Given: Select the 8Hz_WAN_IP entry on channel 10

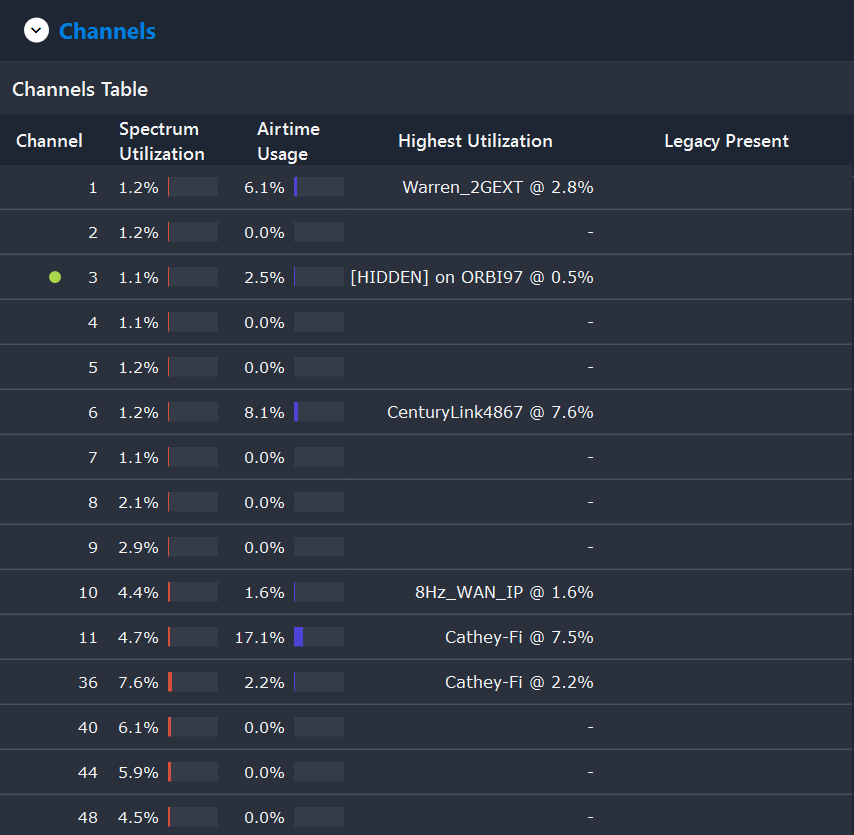Looking at the screenshot, I should pos(504,592).
